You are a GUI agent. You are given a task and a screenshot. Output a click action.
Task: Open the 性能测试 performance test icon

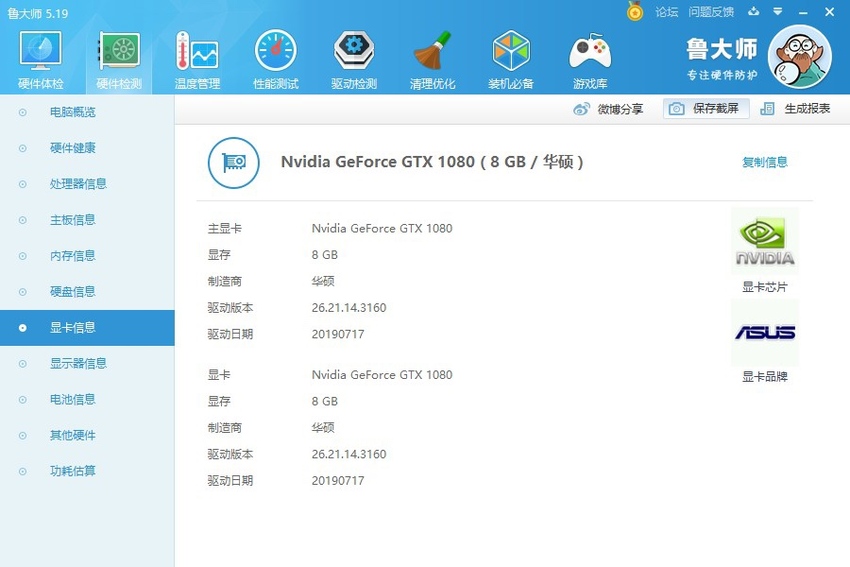(x=276, y=59)
